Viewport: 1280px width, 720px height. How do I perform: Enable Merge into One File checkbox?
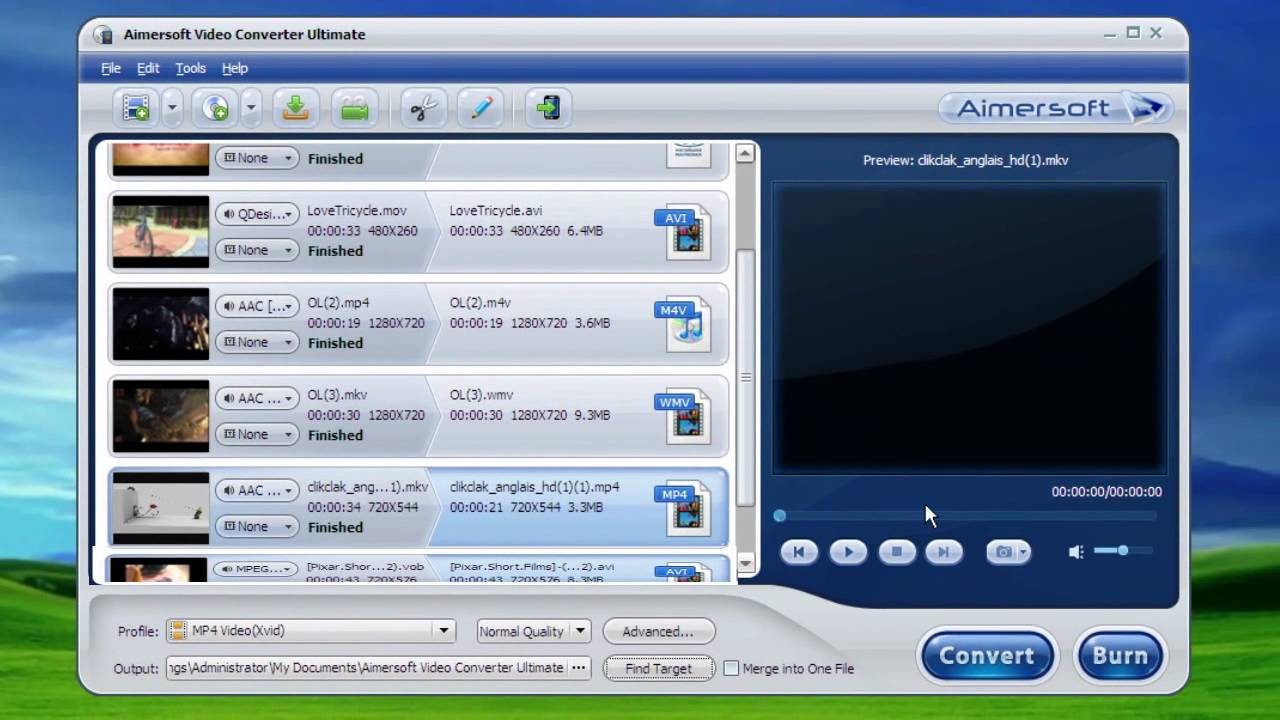731,668
